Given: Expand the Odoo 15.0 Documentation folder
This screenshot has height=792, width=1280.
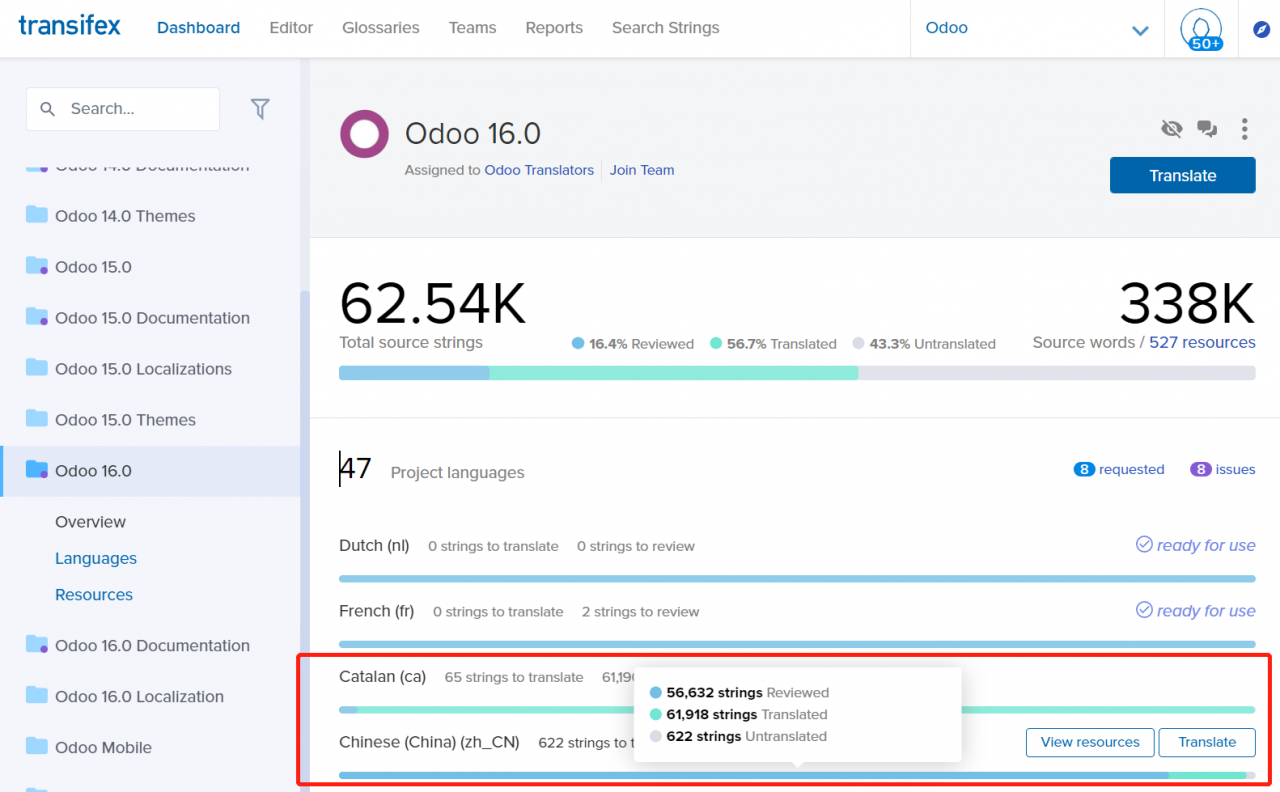Looking at the screenshot, I should (x=34, y=317).
